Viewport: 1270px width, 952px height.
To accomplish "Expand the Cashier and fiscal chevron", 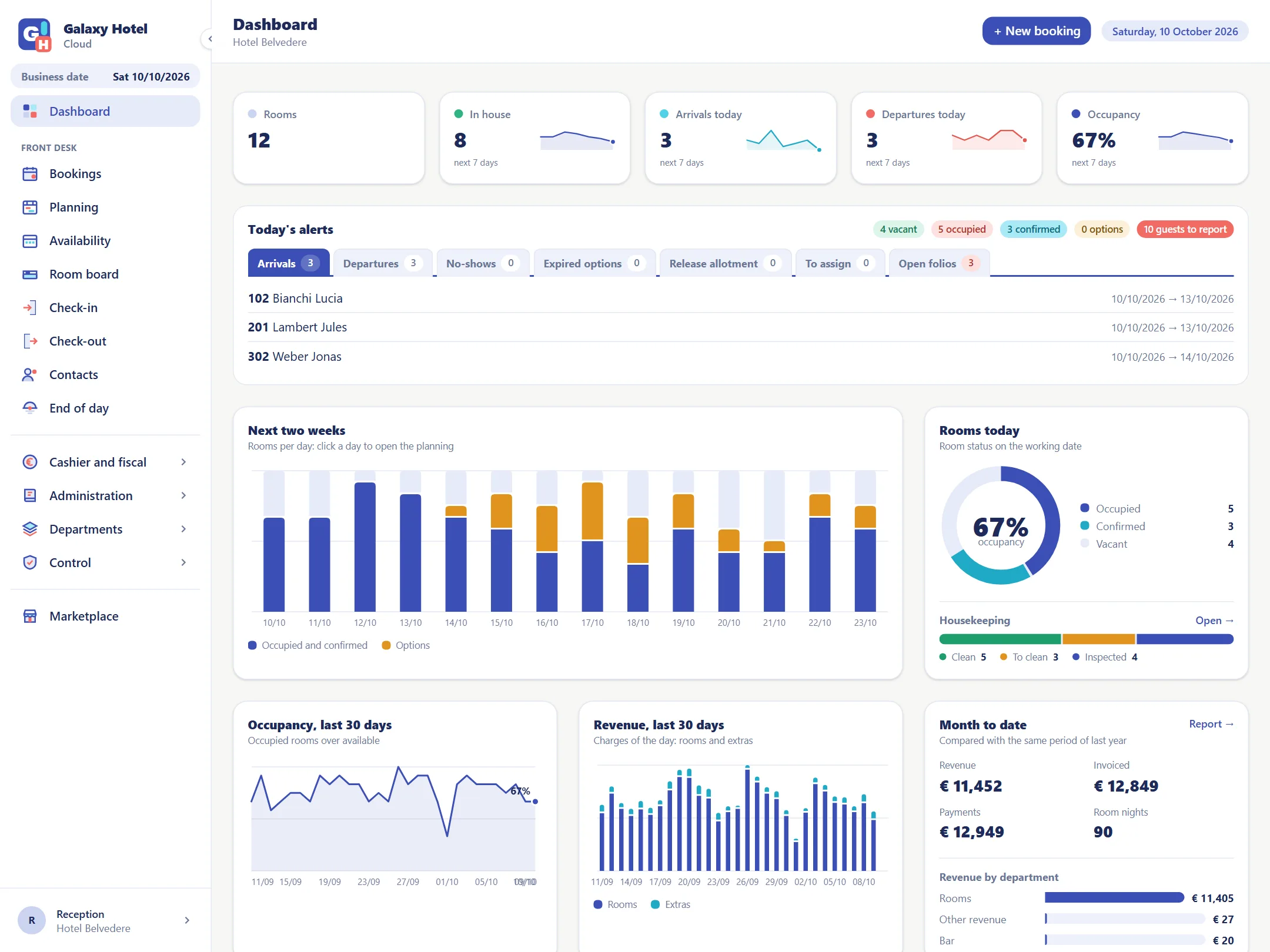I will pyautogui.click(x=183, y=462).
